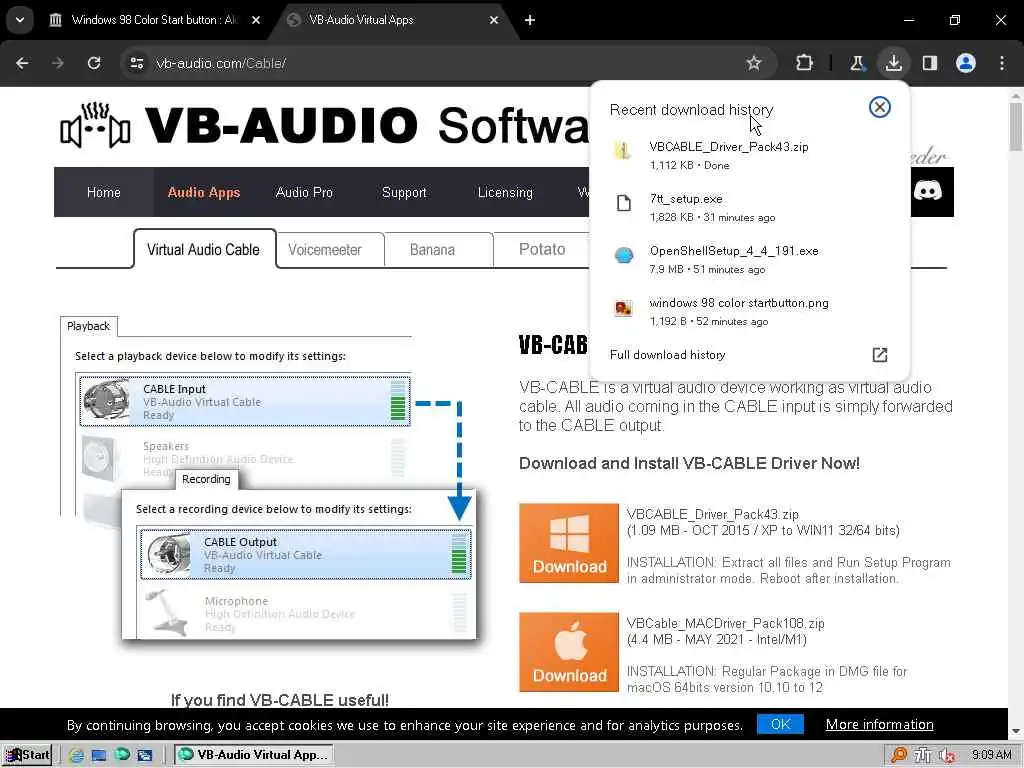The image size is (1024, 768).
Task: Open Audio Pro navigation item
Action: (x=304, y=193)
